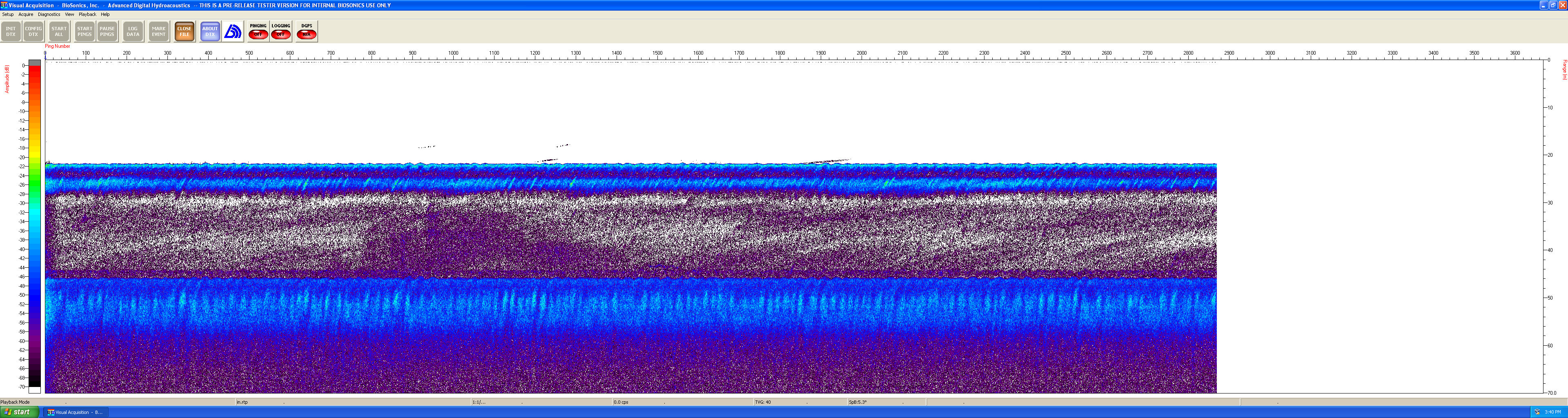Click the MARK EVENT toolbar button
Image resolution: width=1568 pixels, height=418 pixels.
click(159, 31)
